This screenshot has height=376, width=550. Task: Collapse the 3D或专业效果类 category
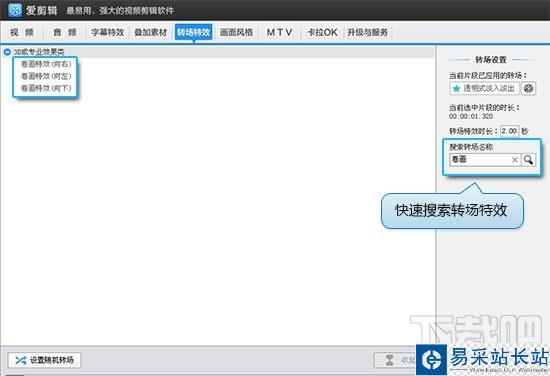point(7,52)
